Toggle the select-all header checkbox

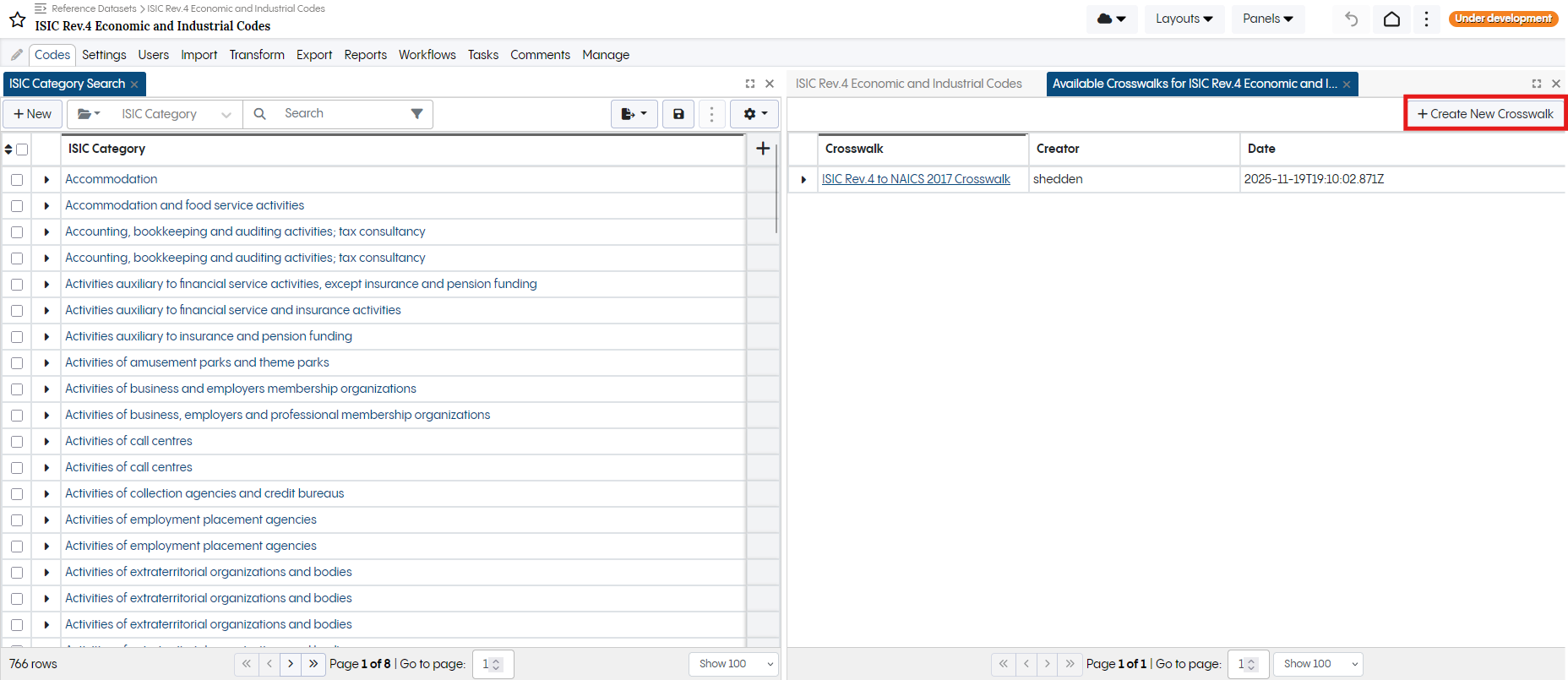point(23,150)
